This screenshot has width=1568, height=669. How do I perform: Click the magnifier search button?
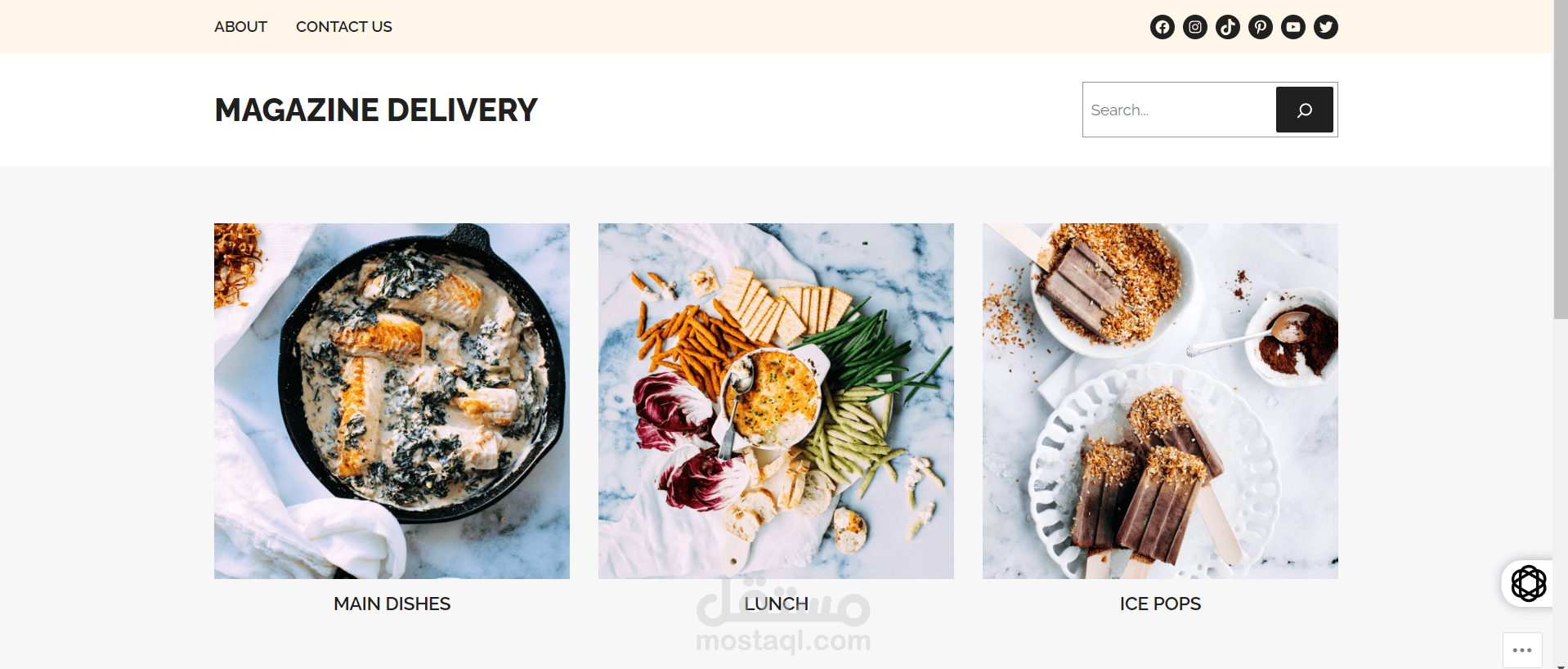pos(1304,110)
